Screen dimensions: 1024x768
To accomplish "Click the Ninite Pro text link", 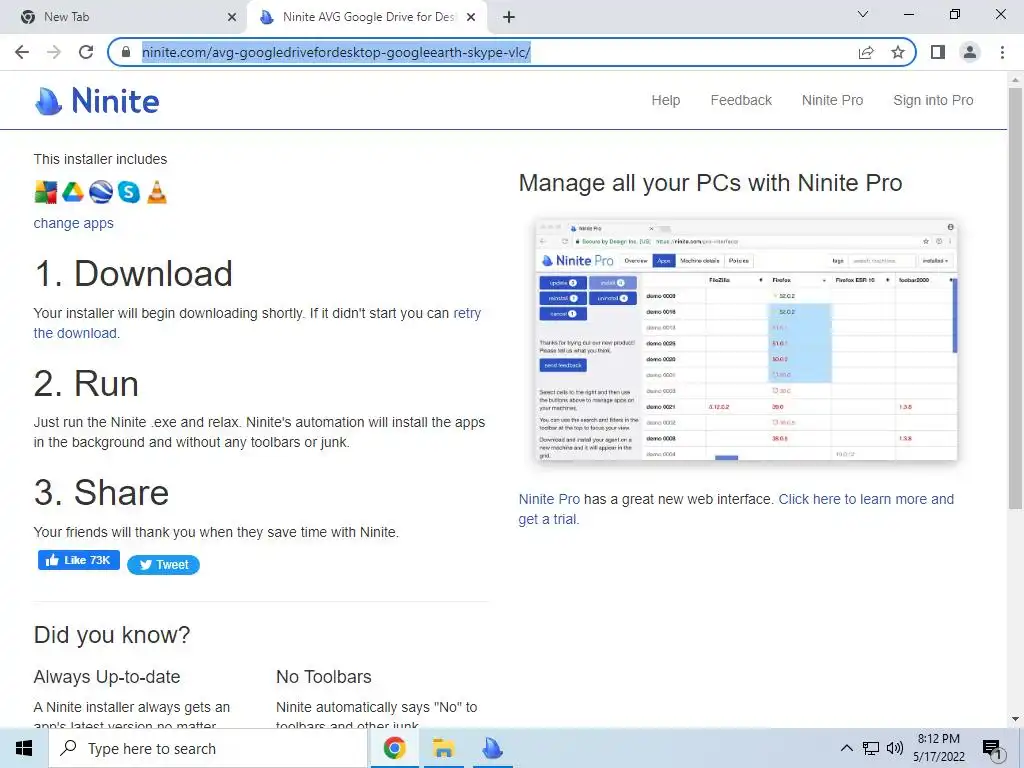I will coord(549,500).
